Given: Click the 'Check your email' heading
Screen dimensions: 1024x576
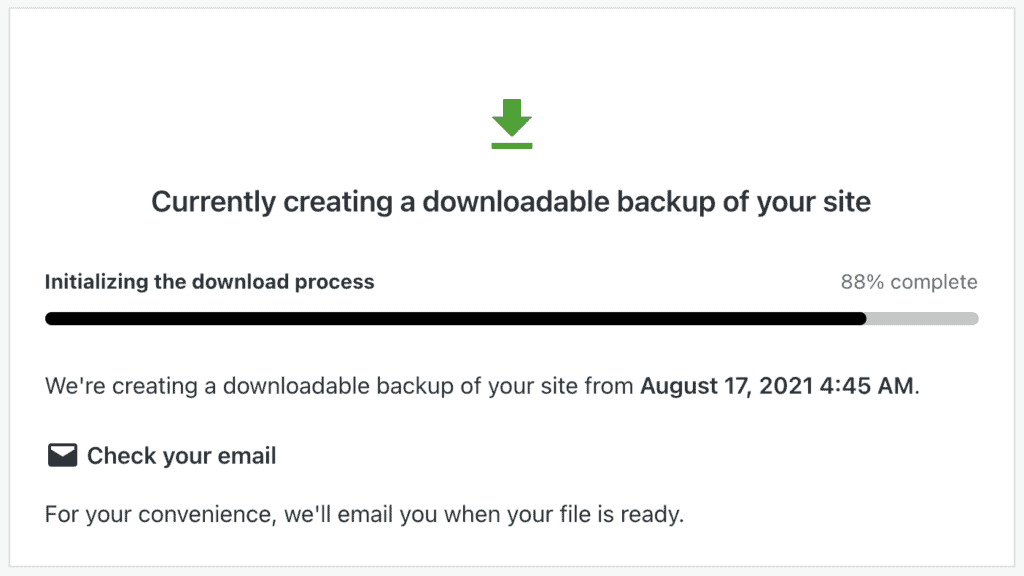Looking at the screenshot, I should pos(182,456).
